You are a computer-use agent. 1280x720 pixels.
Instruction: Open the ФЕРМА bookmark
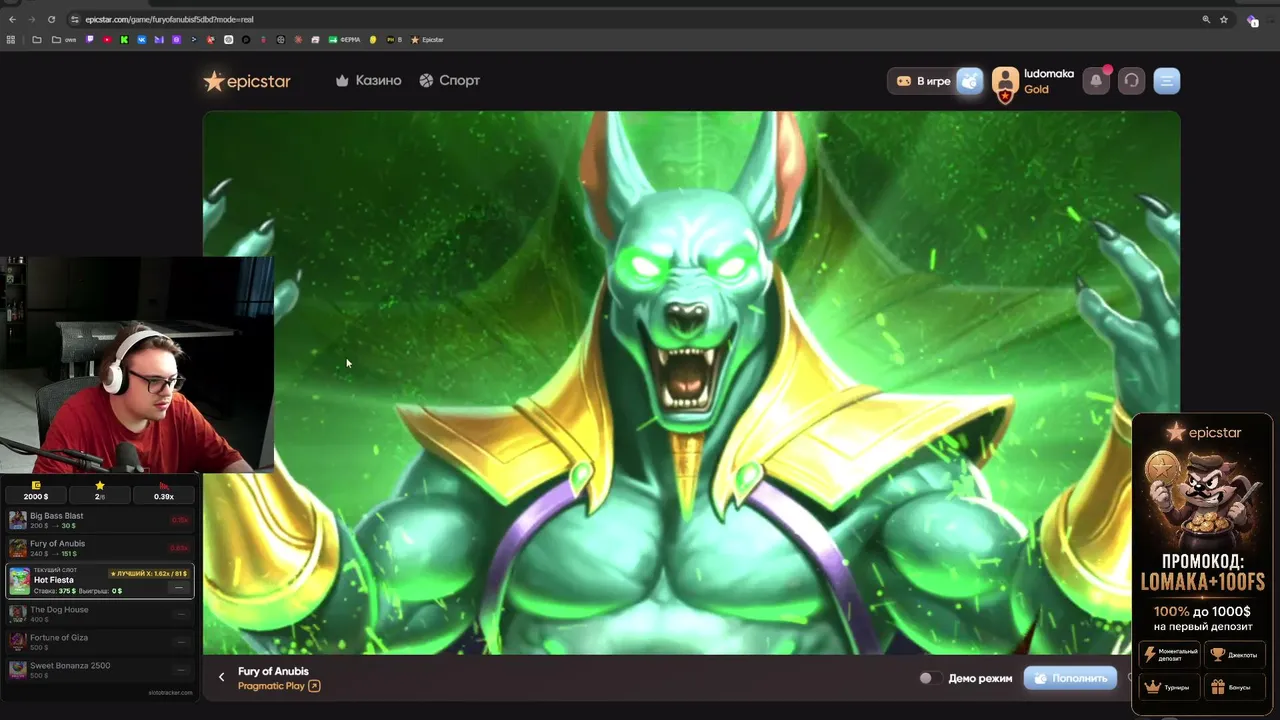click(345, 40)
